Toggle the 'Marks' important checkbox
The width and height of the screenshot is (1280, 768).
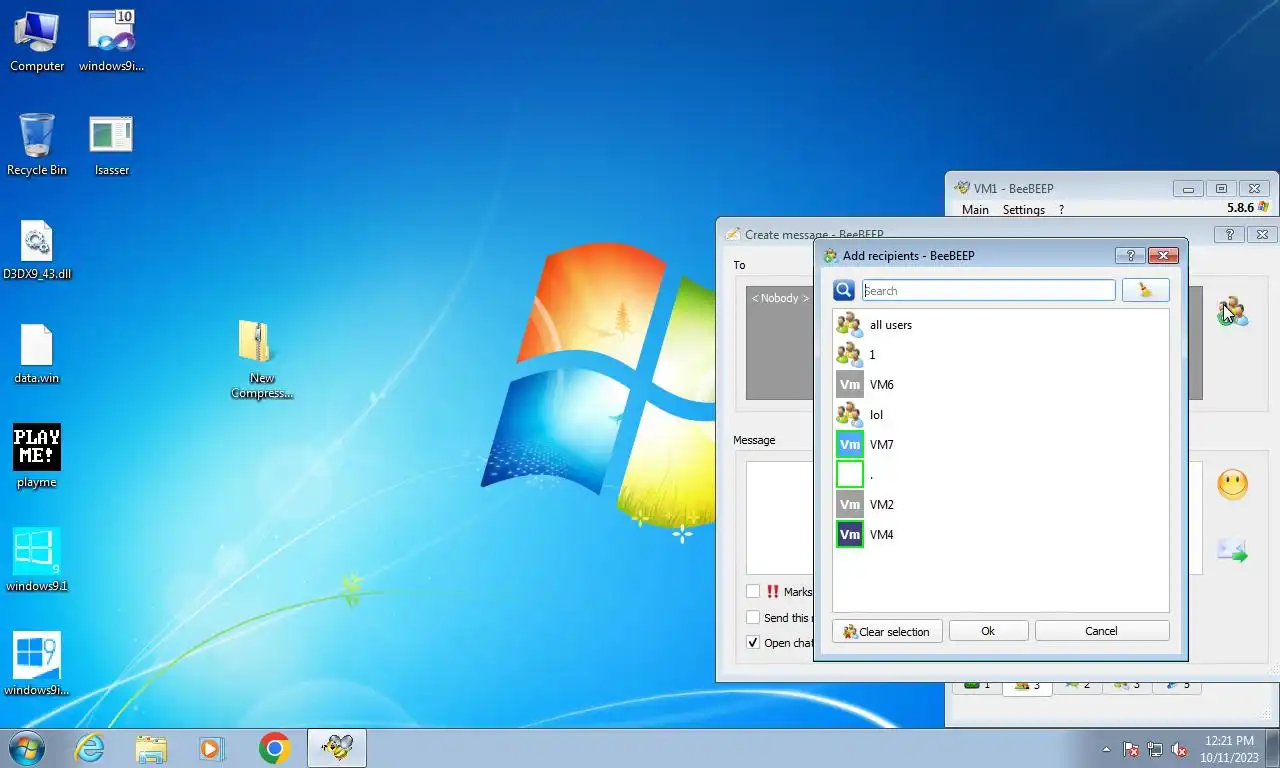coord(753,591)
